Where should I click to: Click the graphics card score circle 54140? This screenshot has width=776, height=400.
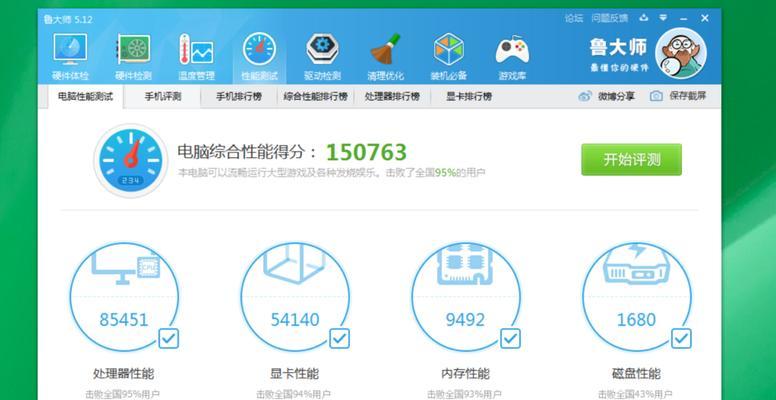(295, 297)
